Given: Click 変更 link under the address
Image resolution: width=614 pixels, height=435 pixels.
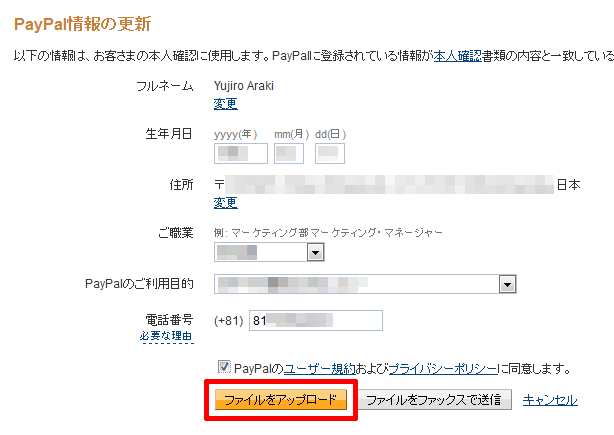Looking at the screenshot, I should [x=226, y=202].
